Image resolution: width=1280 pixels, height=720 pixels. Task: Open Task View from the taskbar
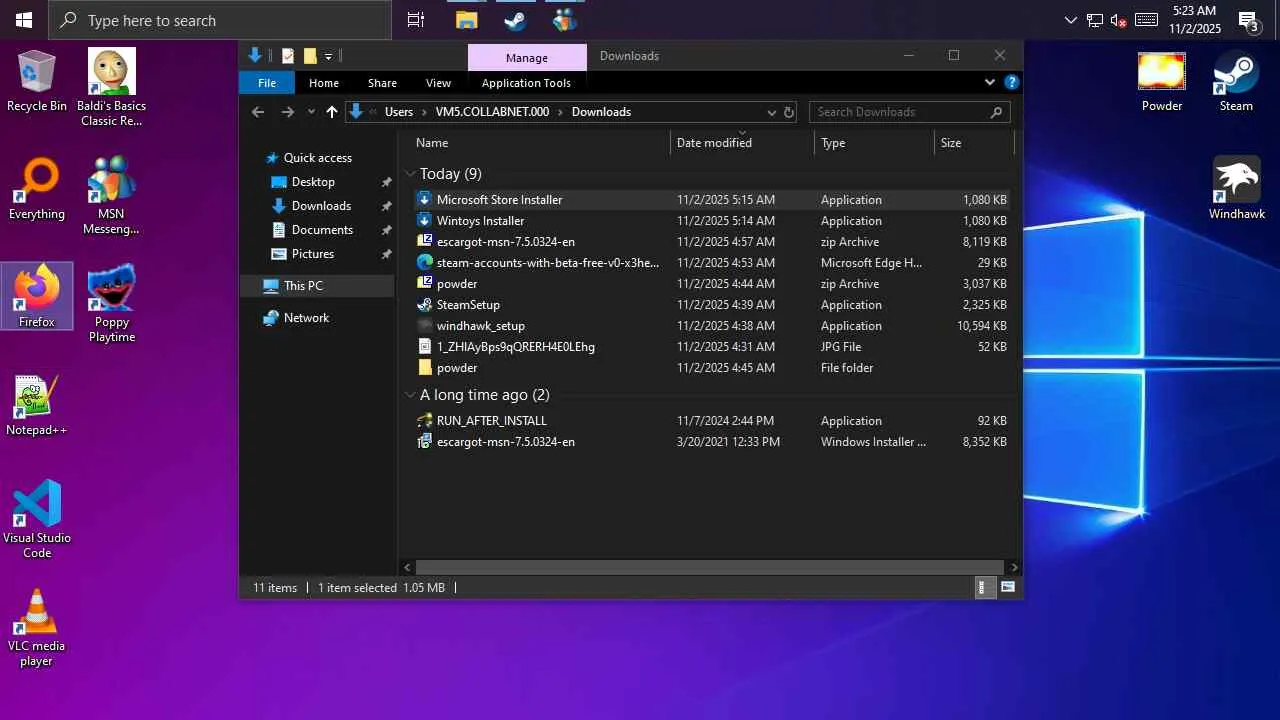click(x=416, y=20)
